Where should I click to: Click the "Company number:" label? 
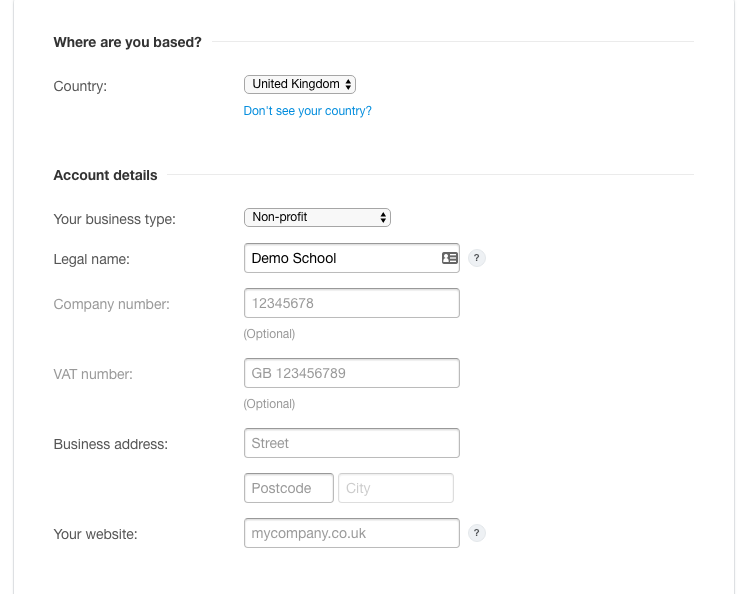point(111,304)
